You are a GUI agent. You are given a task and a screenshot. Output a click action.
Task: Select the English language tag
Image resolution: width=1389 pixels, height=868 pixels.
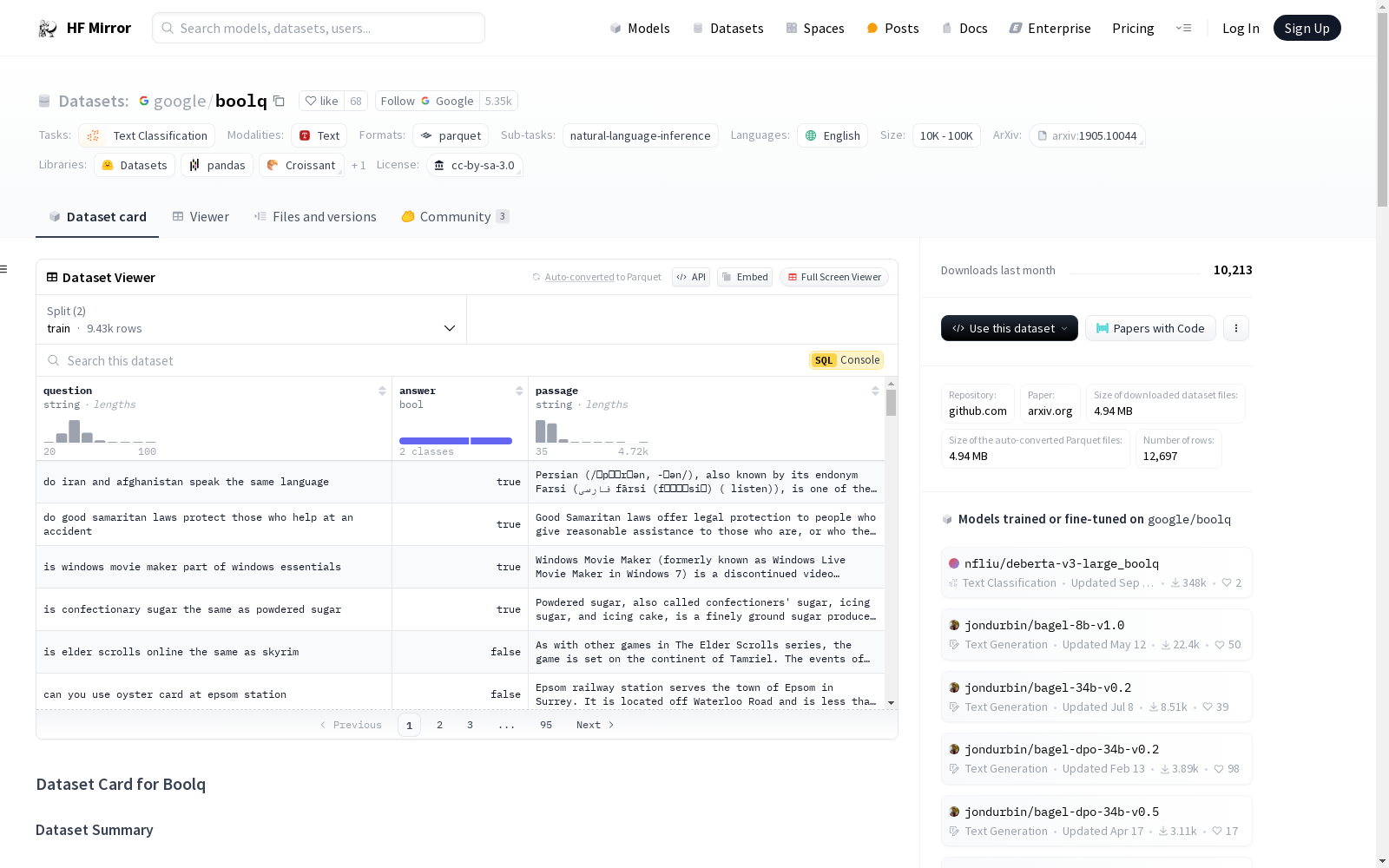[x=833, y=135]
